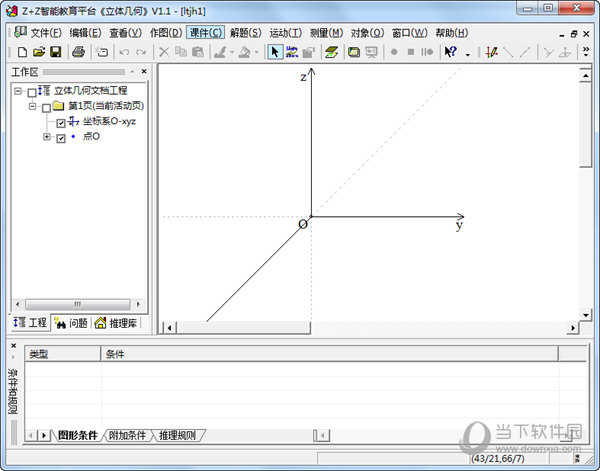Open the fill bucket dropdown arrow
The height and width of the screenshot is (471, 600).
[x=256, y=53]
